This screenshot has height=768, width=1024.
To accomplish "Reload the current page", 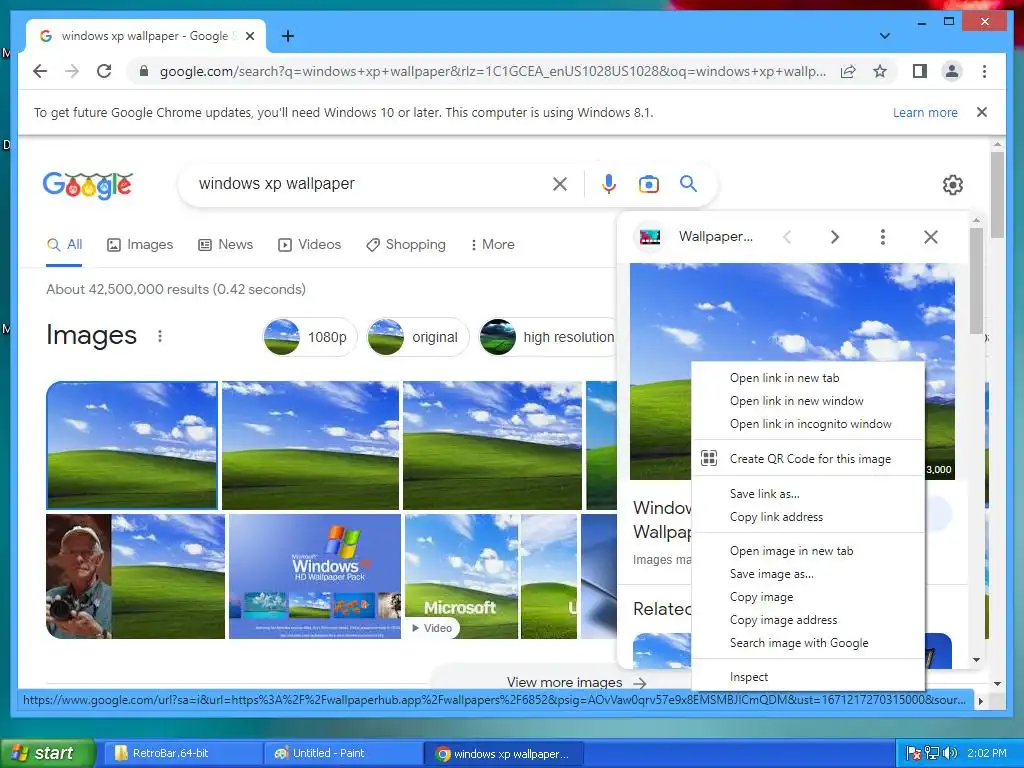I will [104, 71].
